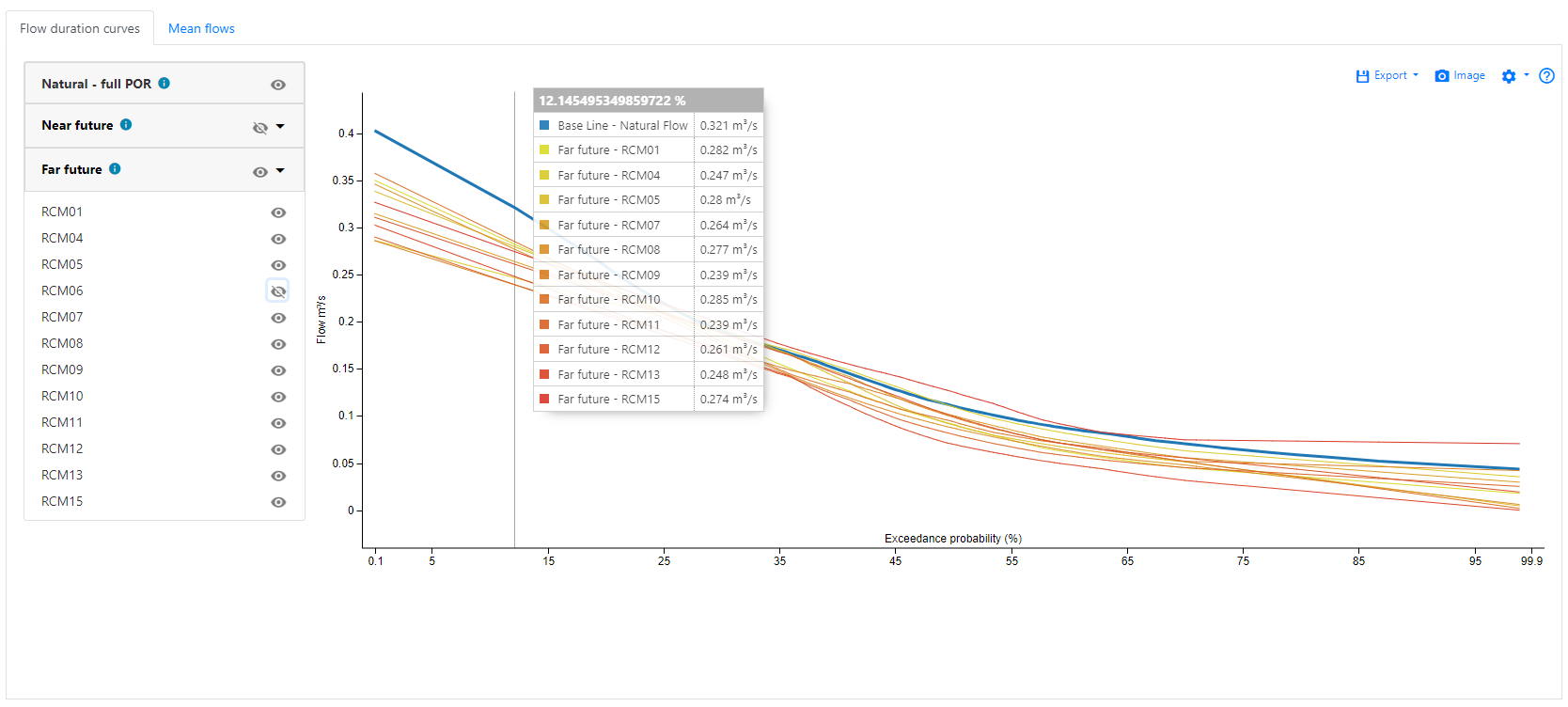Collapse the Far future model list

coord(280,171)
